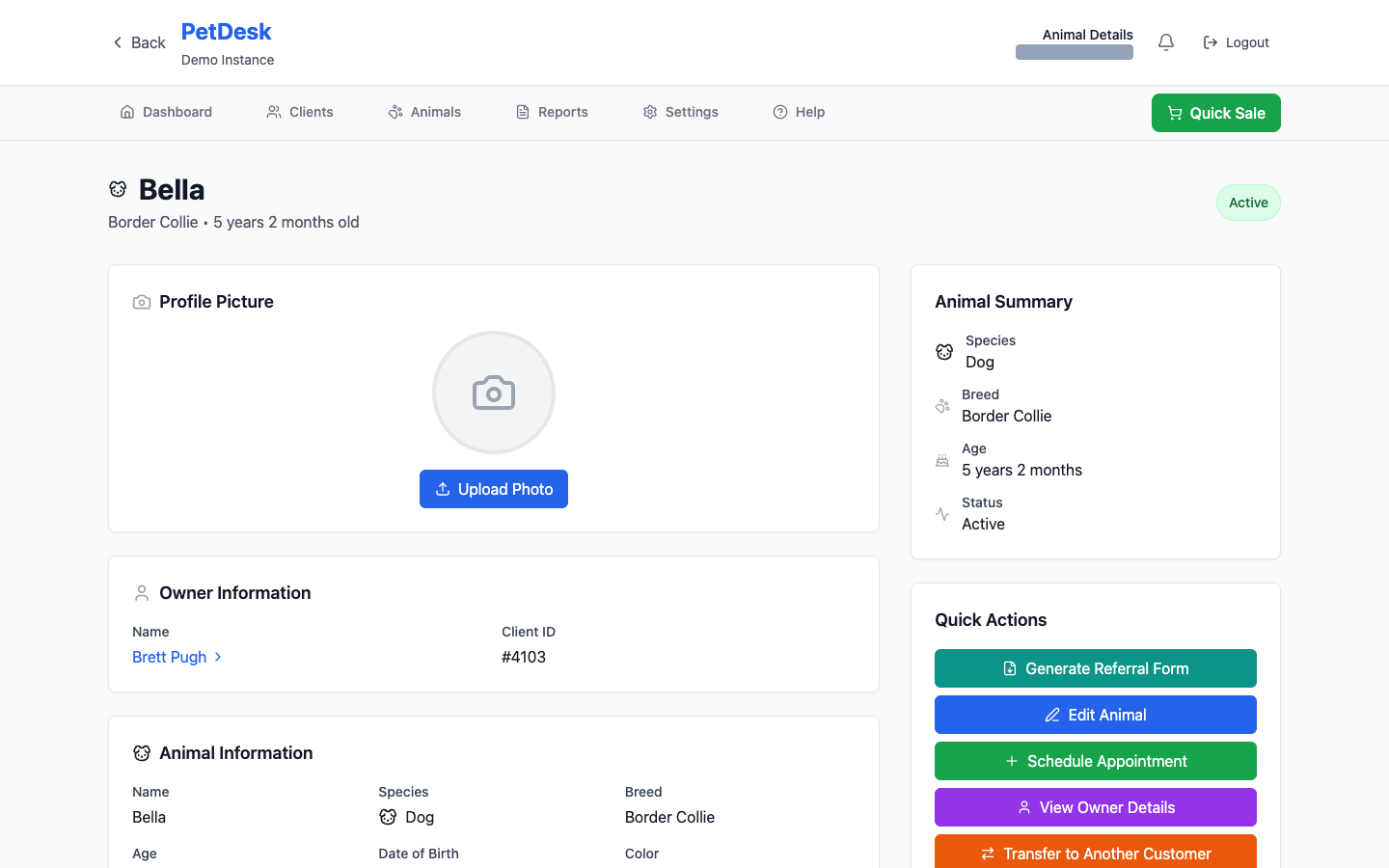Click 'Border Collie' in Animal Summary
Viewport: 1389px width, 868px height.
click(x=1007, y=416)
